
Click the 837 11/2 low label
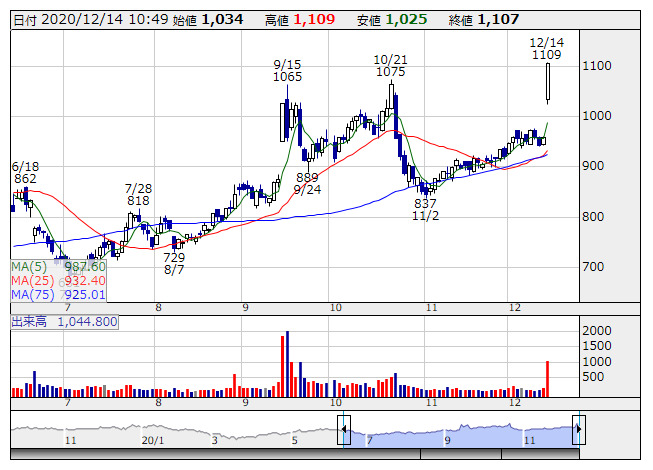(x=425, y=210)
